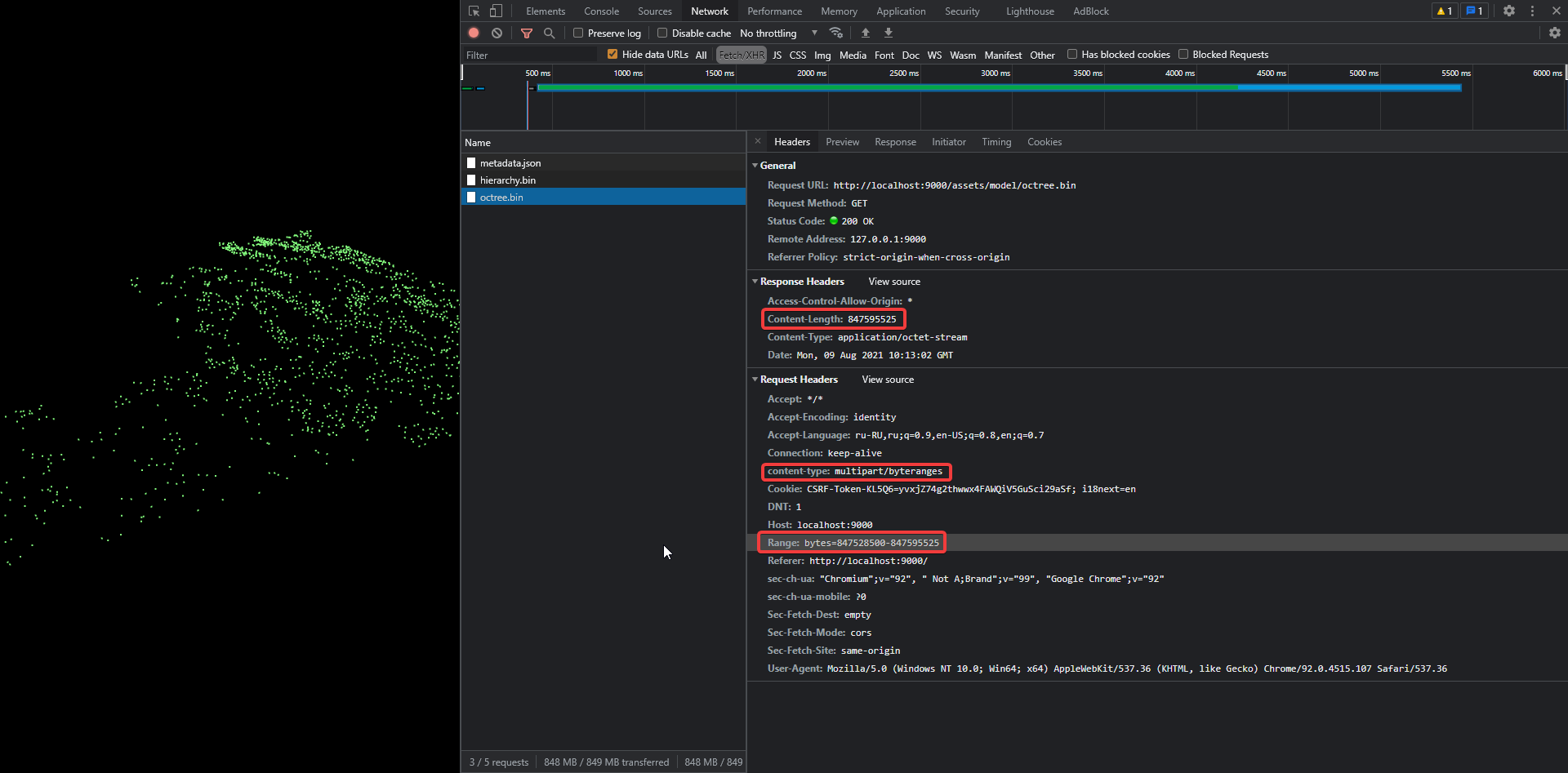1568x773 pixels.
Task: Enable Disable cache
Action: (x=661, y=33)
